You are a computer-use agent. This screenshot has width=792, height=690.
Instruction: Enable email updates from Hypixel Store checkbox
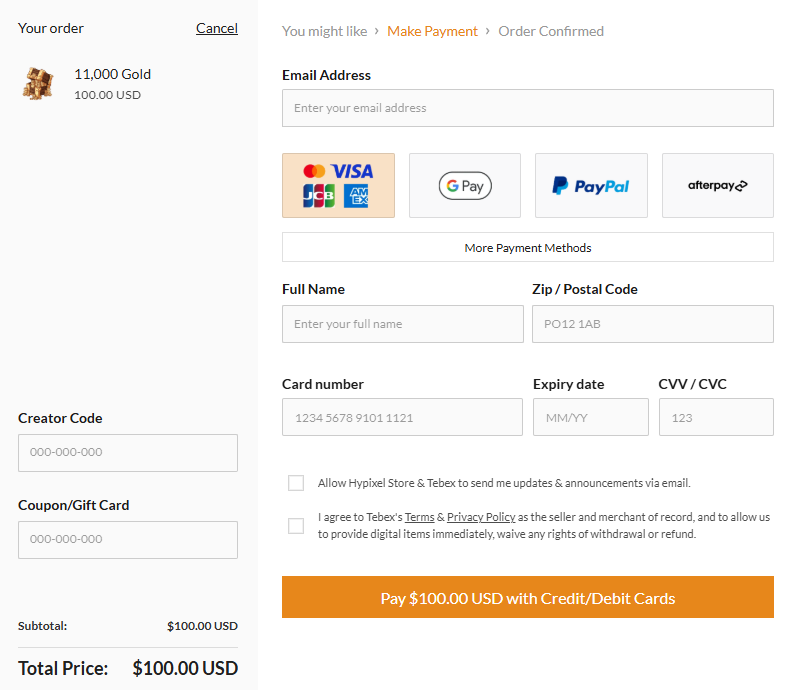click(296, 483)
